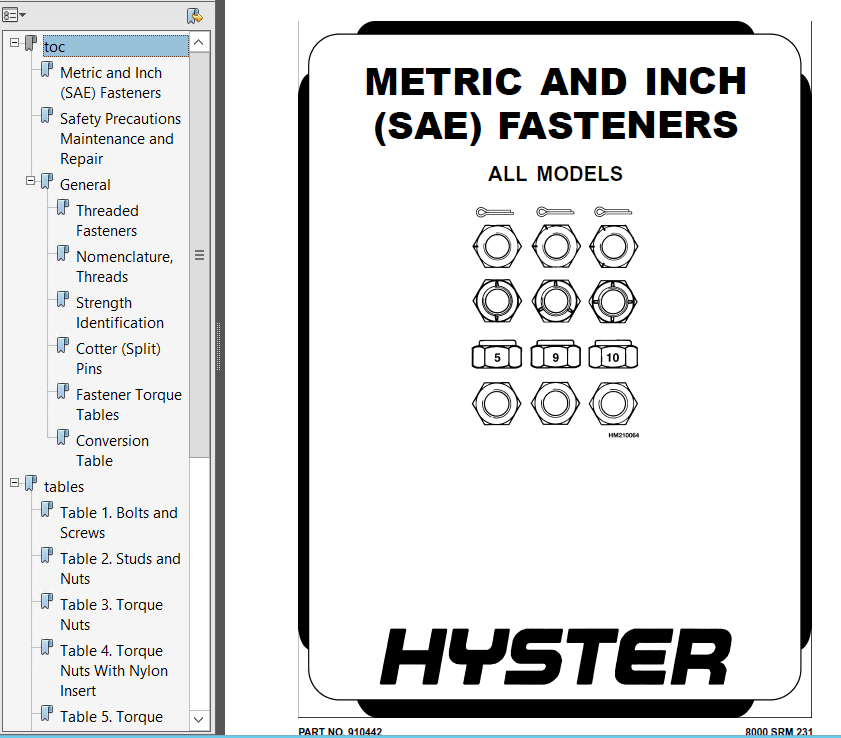Open Table 5. Torque bookmark
841x738 pixels.
112,717
